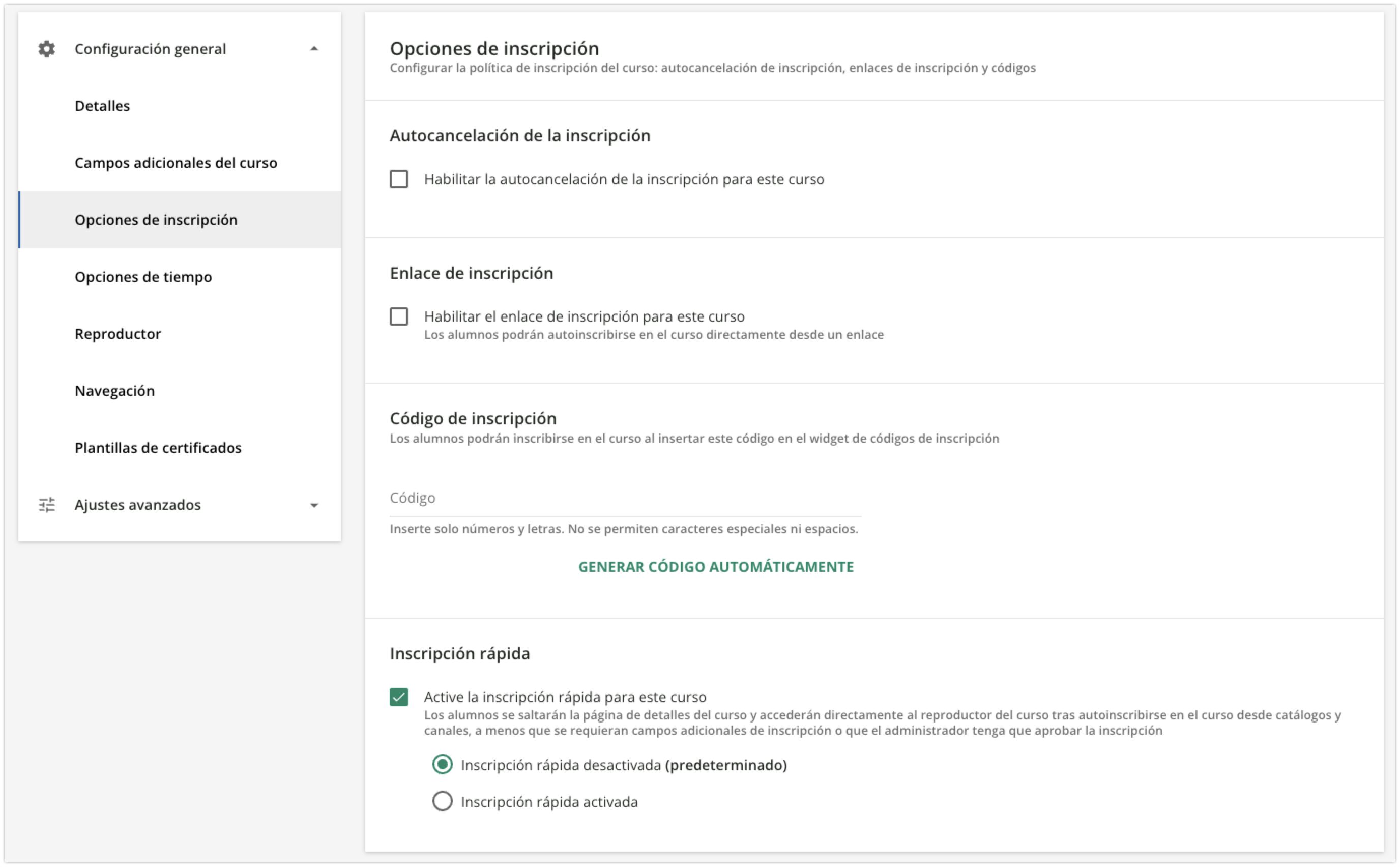Click the Código de inscripción heading

(473, 419)
